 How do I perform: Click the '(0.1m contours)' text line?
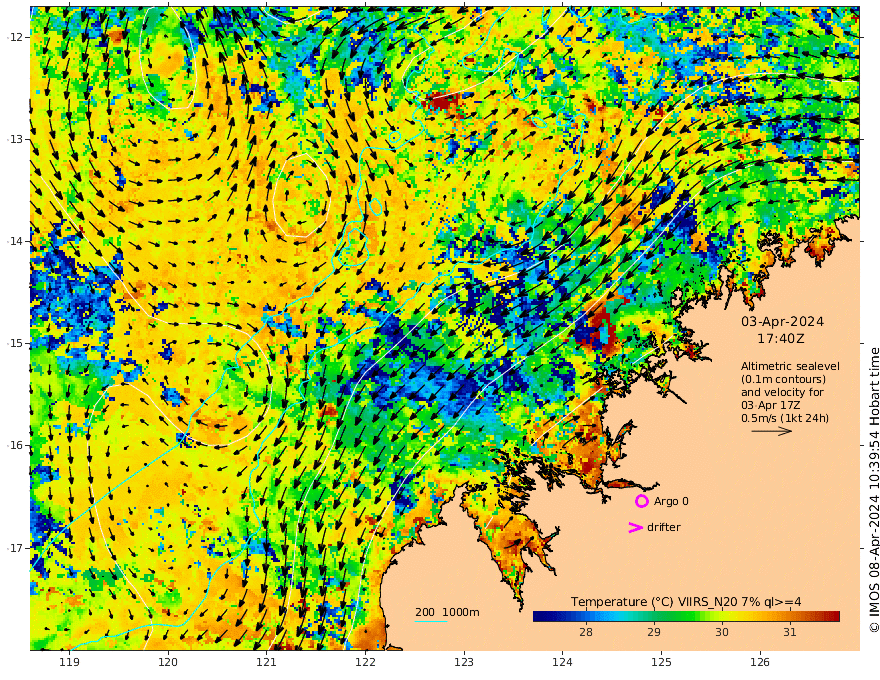coord(783,379)
